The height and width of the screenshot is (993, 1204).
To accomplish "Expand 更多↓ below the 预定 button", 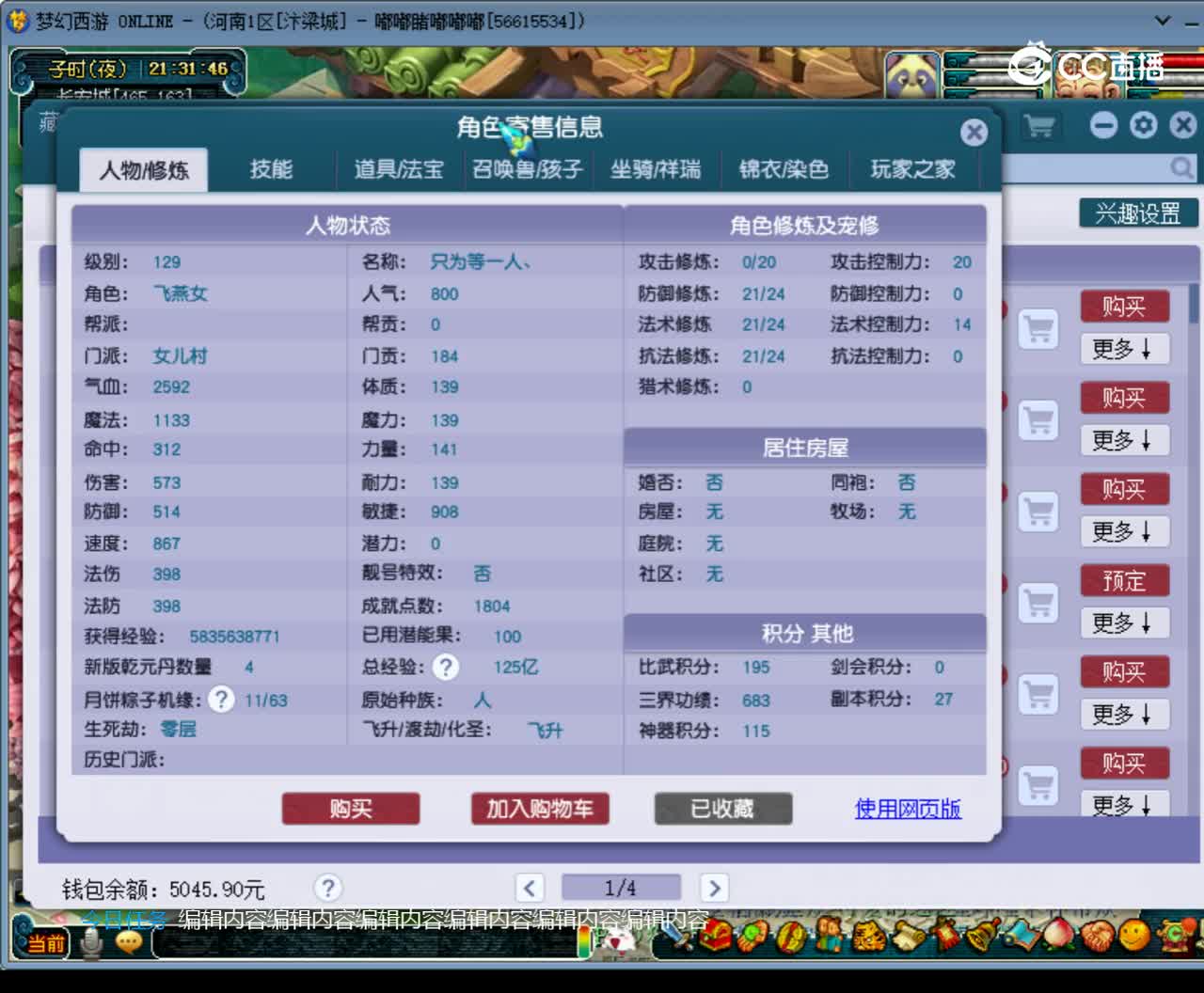I will pos(1123,623).
